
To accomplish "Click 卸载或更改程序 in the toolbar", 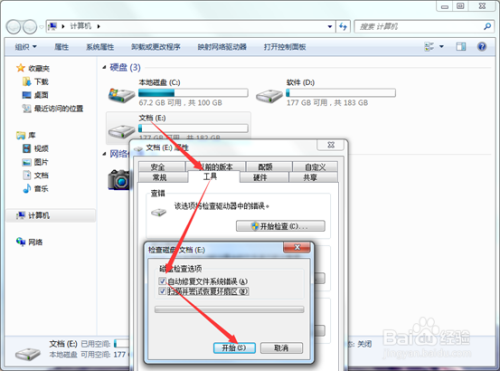I will [x=156, y=47].
